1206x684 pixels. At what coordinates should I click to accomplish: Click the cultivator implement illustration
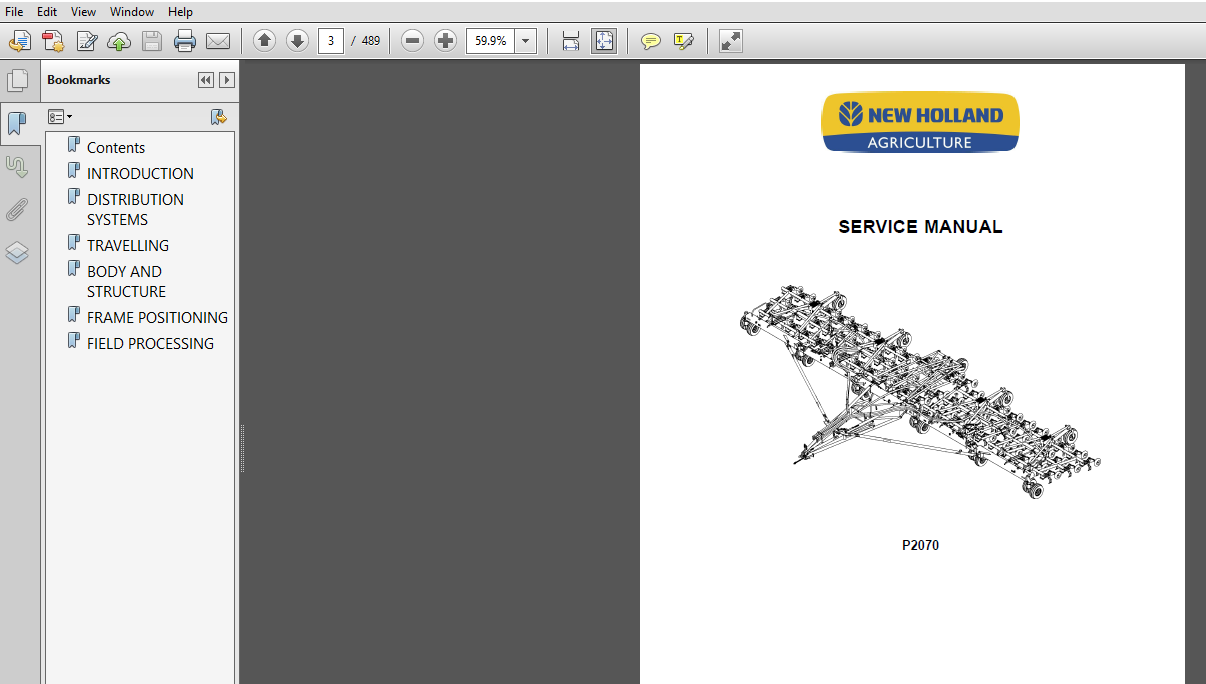pos(920,390)
